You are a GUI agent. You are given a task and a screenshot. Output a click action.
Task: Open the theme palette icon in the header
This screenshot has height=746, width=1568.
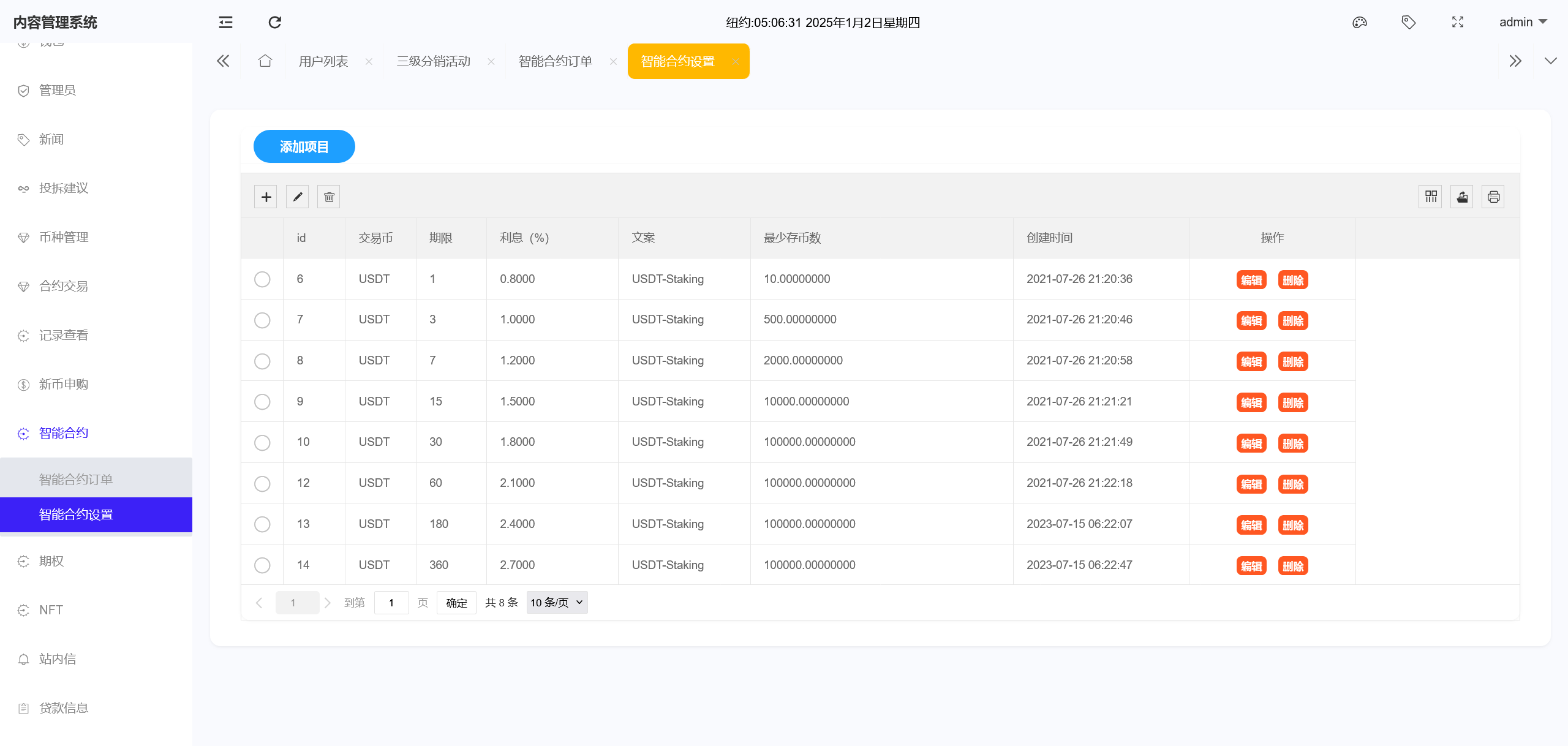tap(1360, 22)
